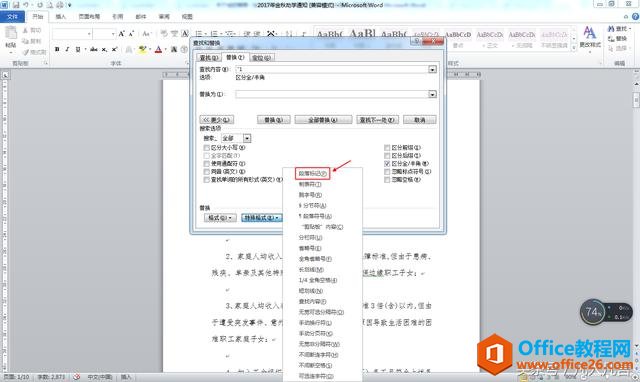Toggle the 同音(英文) checkbox
Screen dimensions: 640x382
point(207,172)
